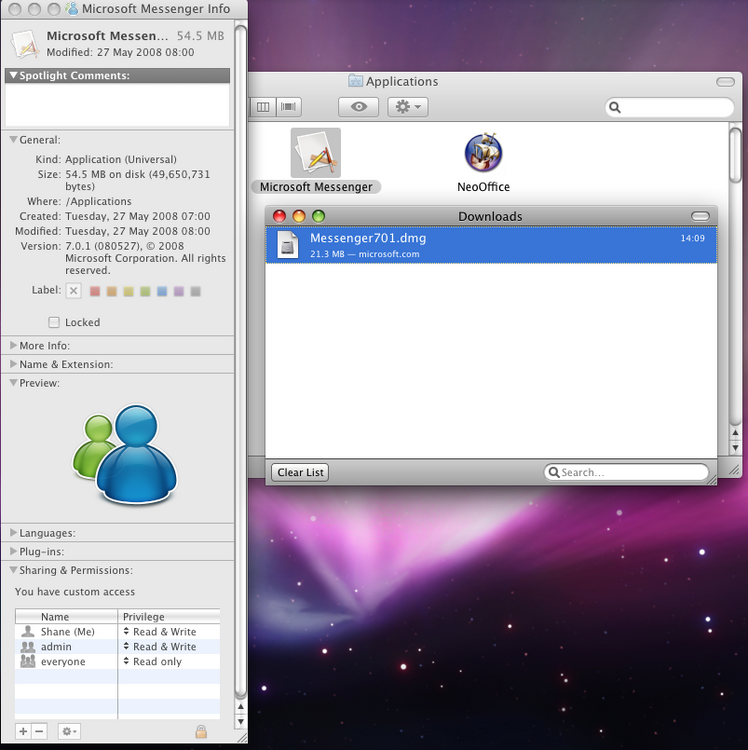Open the Action gear menu in Applications toolbar
The height and width of the screenshot is (750, 748).
(407, 107)
